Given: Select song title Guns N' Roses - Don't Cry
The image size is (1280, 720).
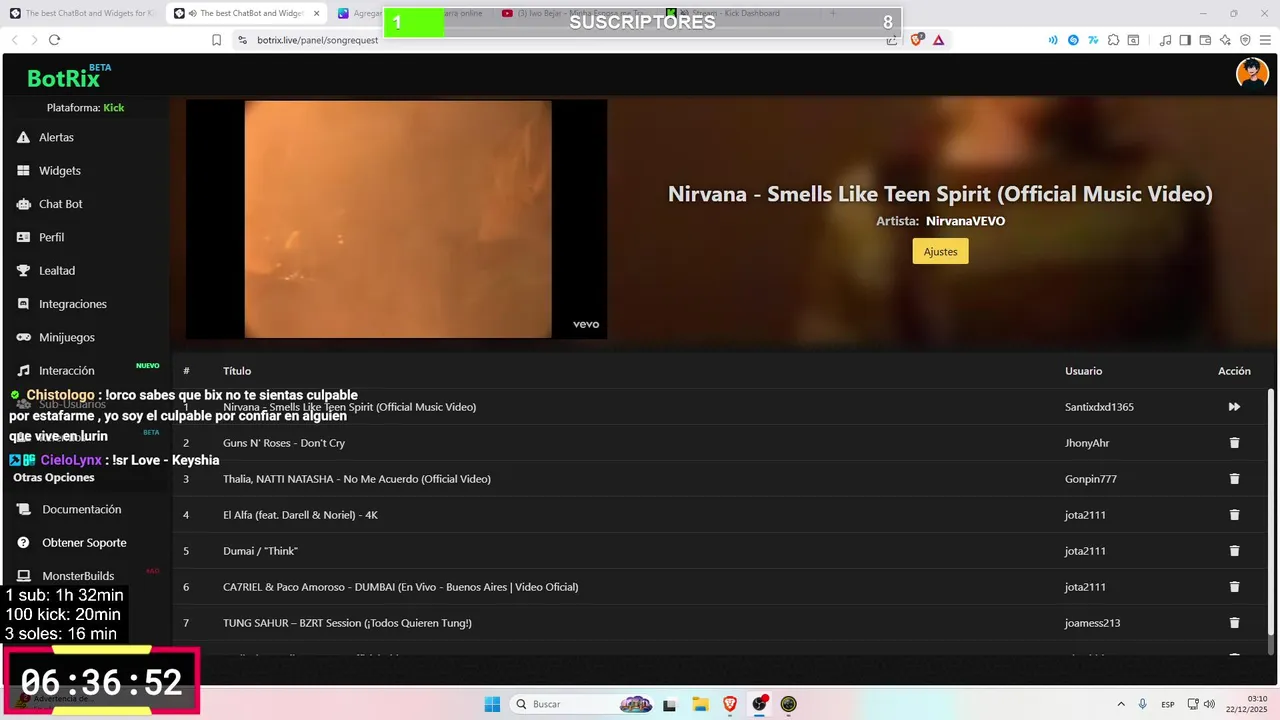Looking at the screenshot, I should 284,443.
